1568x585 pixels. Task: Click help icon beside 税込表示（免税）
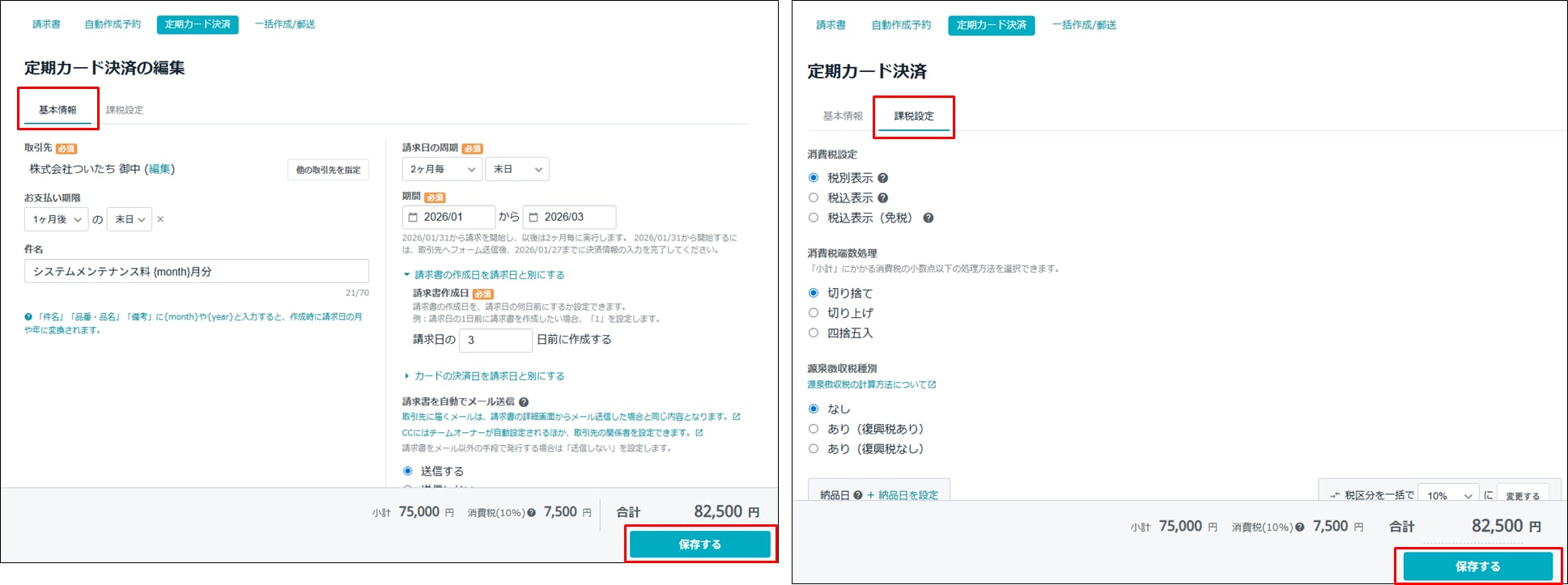pos(928,218)
